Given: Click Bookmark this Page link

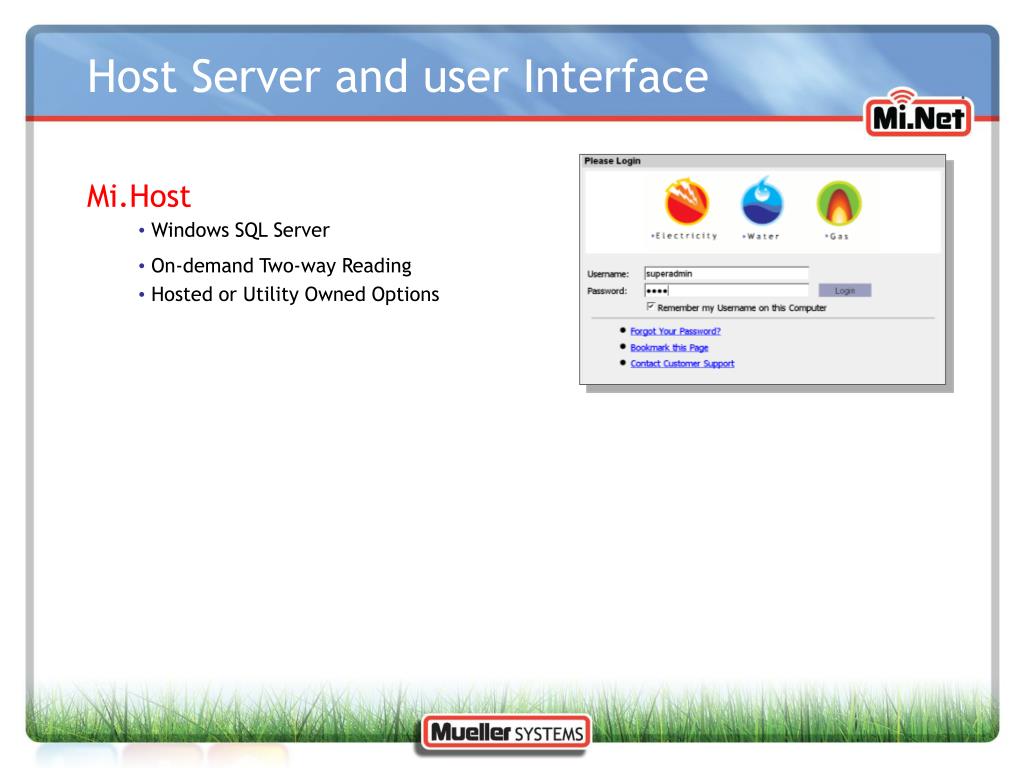Looking at the screenshot, I should pyautogui.click(x=669, y=347).
